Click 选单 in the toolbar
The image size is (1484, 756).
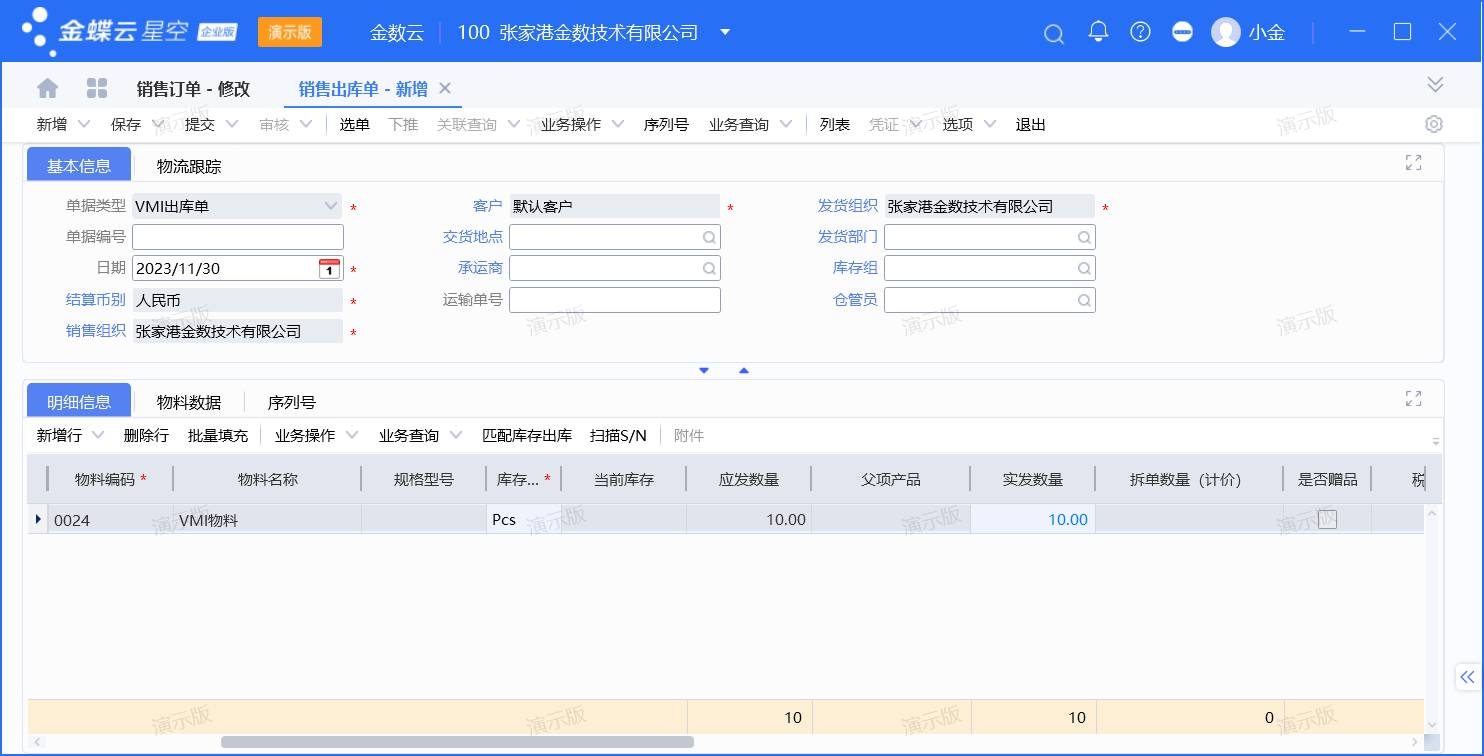(x=355, y=125)
